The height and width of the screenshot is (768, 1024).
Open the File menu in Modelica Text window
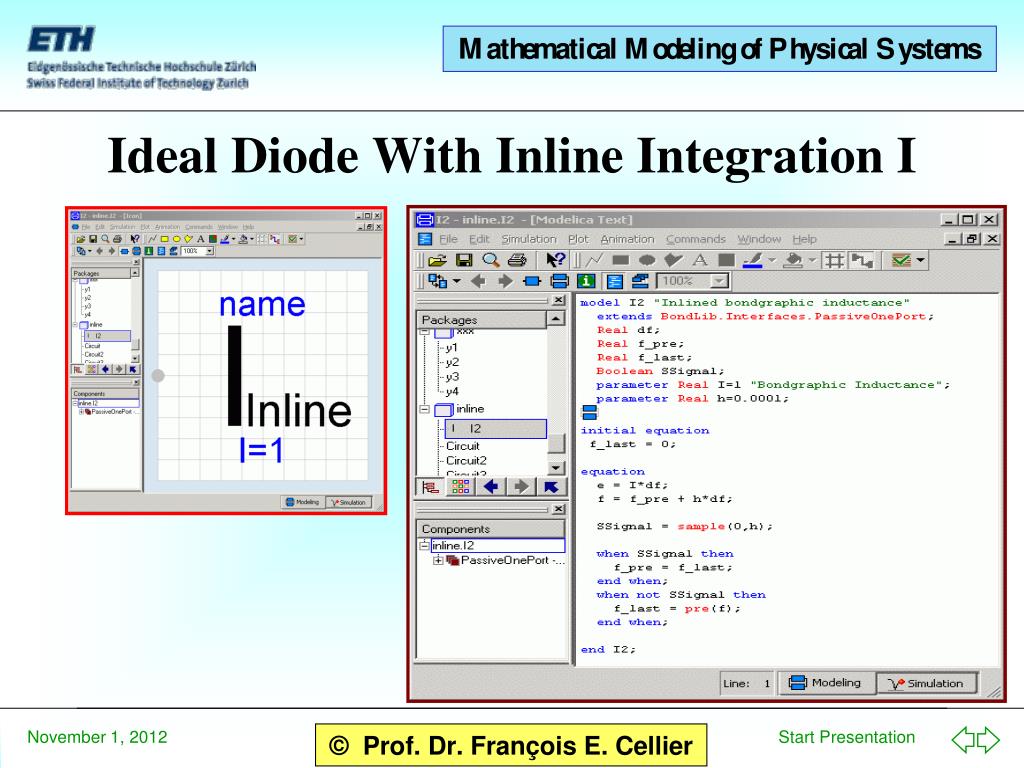point(448,239)
